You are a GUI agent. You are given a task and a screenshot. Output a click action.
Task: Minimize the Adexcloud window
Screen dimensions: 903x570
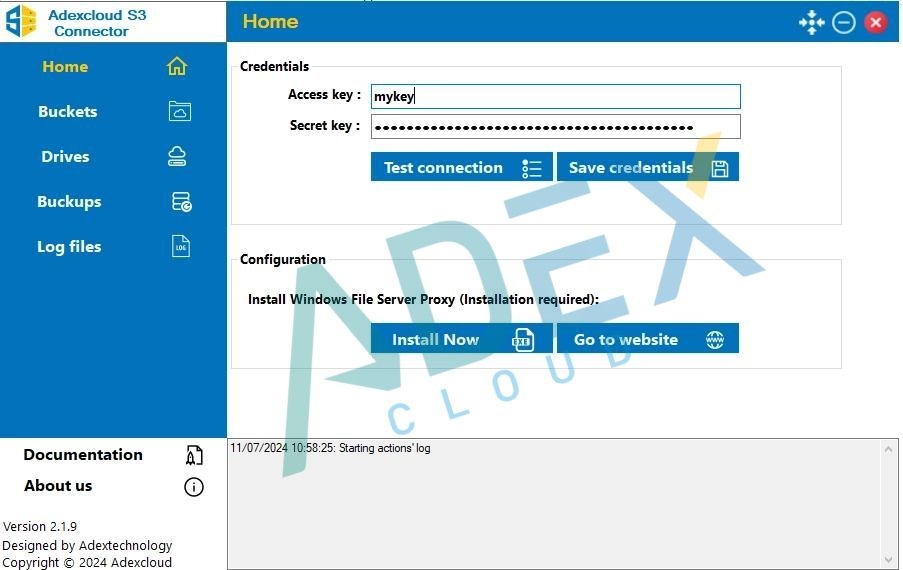[844, 22]
